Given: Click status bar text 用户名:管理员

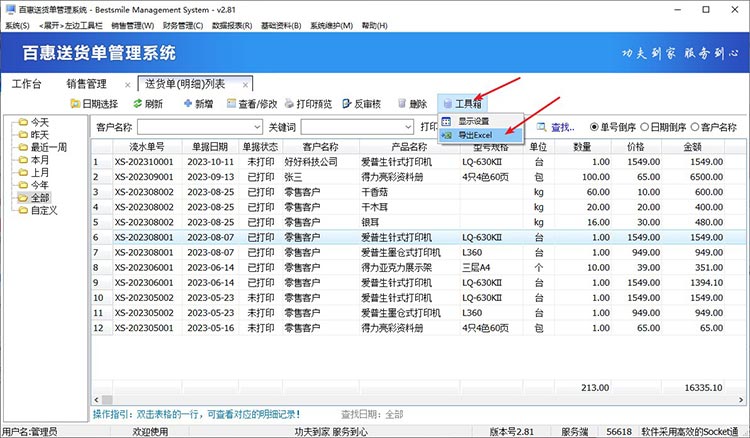Looking at the screenshot, I should [x=30, y=432].
